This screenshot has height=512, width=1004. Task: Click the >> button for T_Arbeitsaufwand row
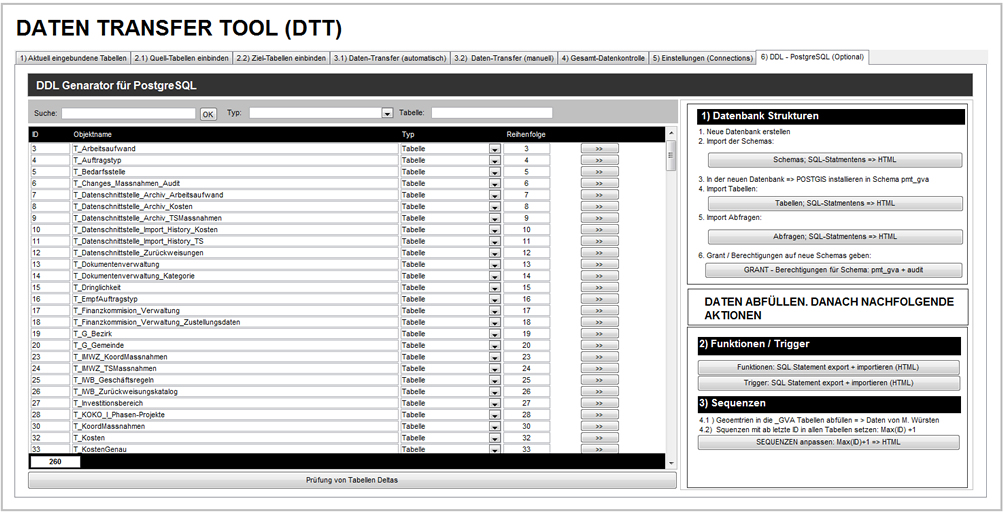tap(600, 149)
